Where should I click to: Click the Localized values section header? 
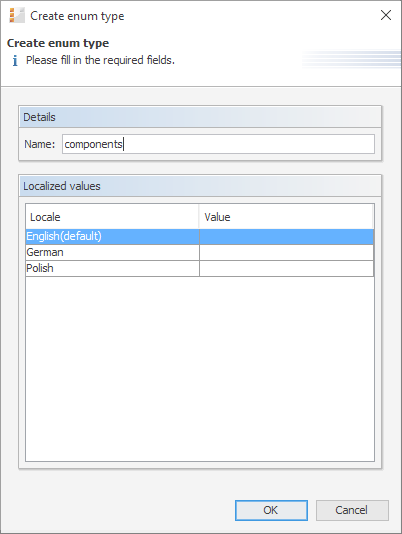click(200, 186)
